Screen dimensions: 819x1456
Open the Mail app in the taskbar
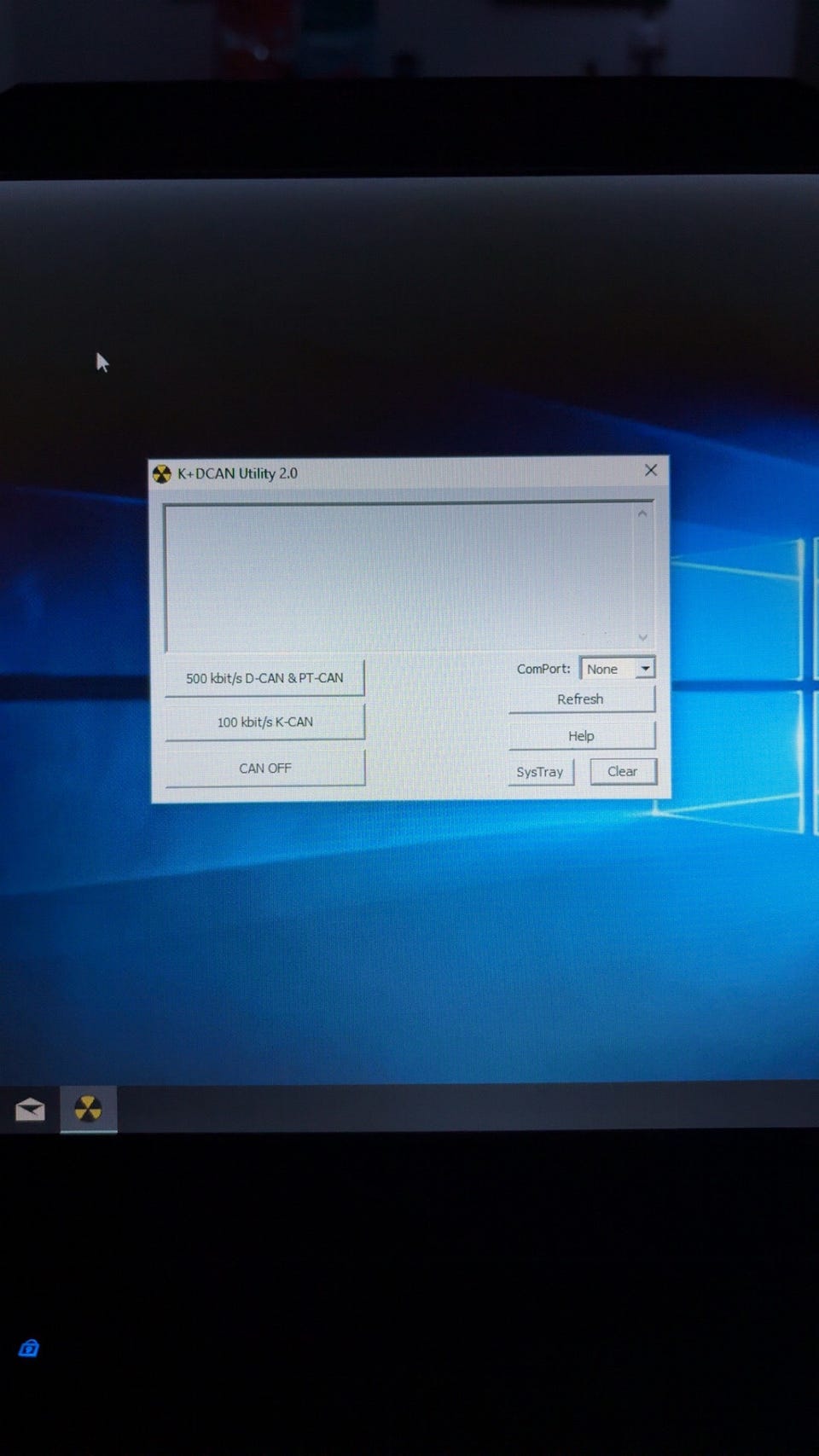[x=30, y=1109]
